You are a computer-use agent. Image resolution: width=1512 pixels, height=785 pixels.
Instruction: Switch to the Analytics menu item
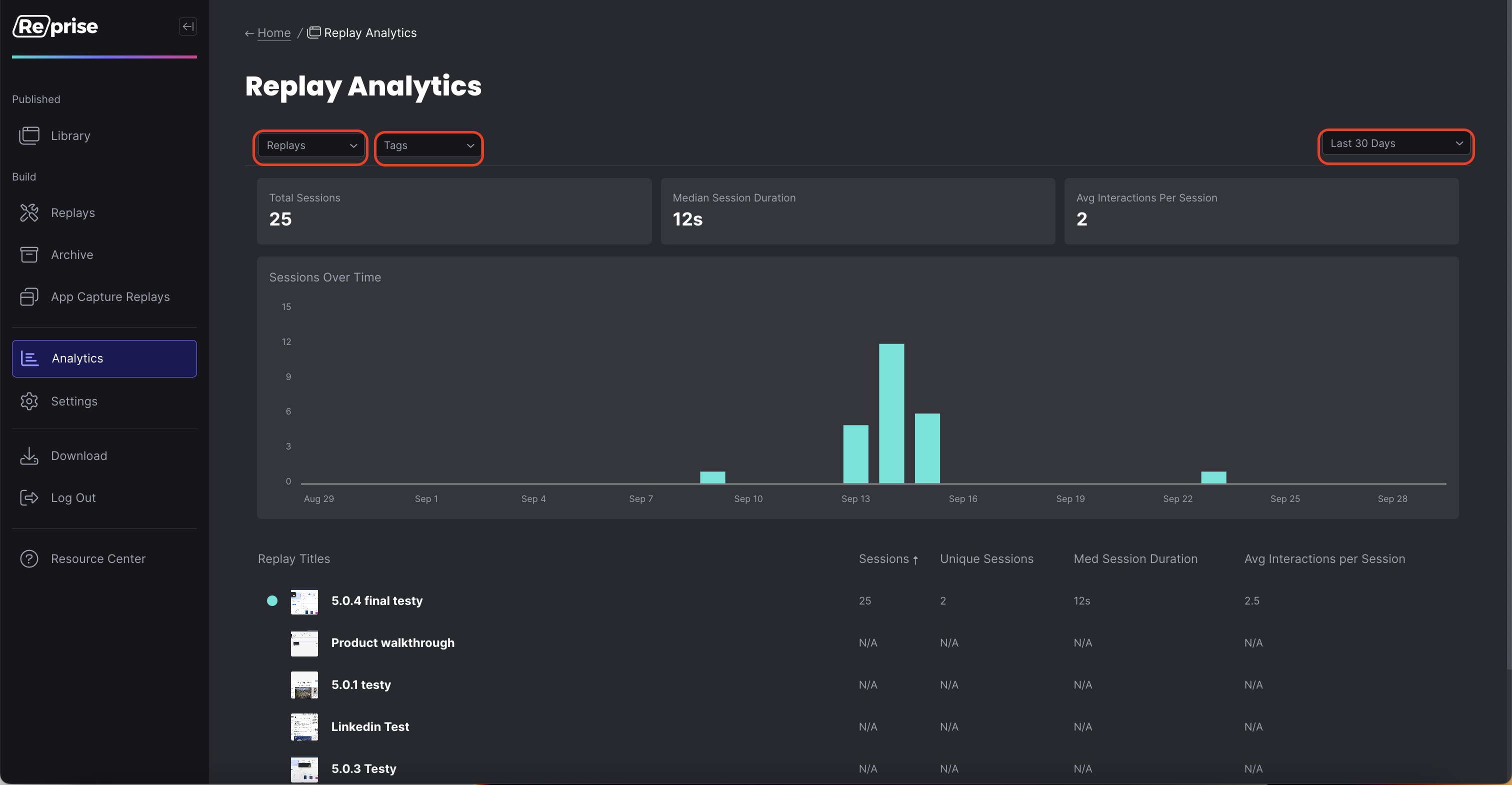pyautogui.click(x=104, y=358)
